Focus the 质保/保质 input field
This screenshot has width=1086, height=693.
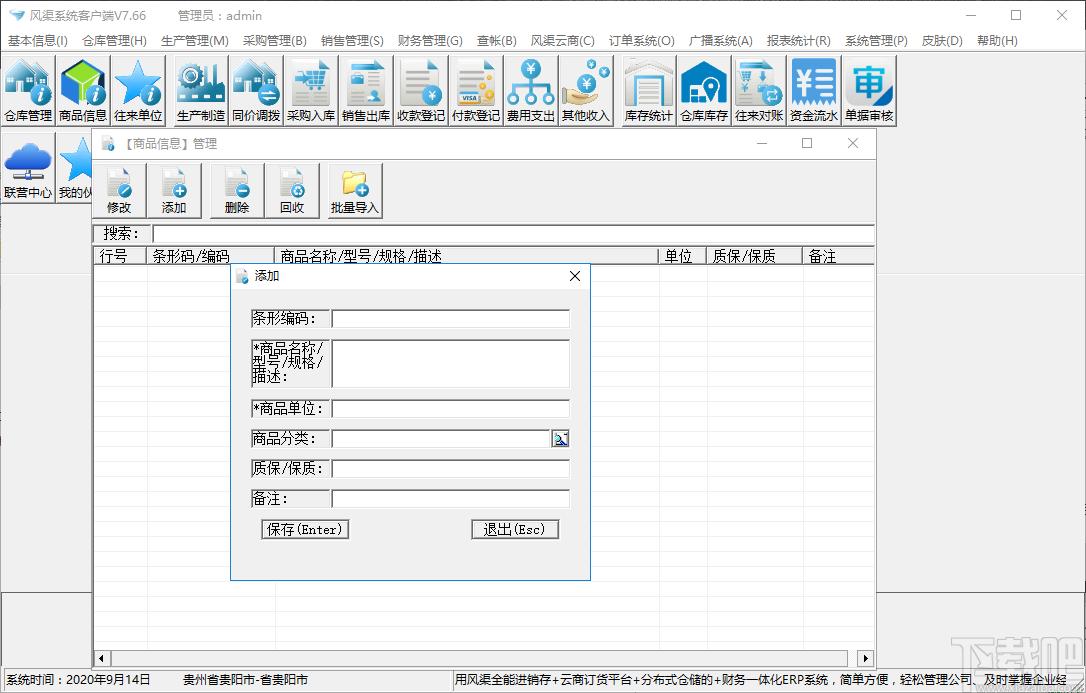click(451, 469)
